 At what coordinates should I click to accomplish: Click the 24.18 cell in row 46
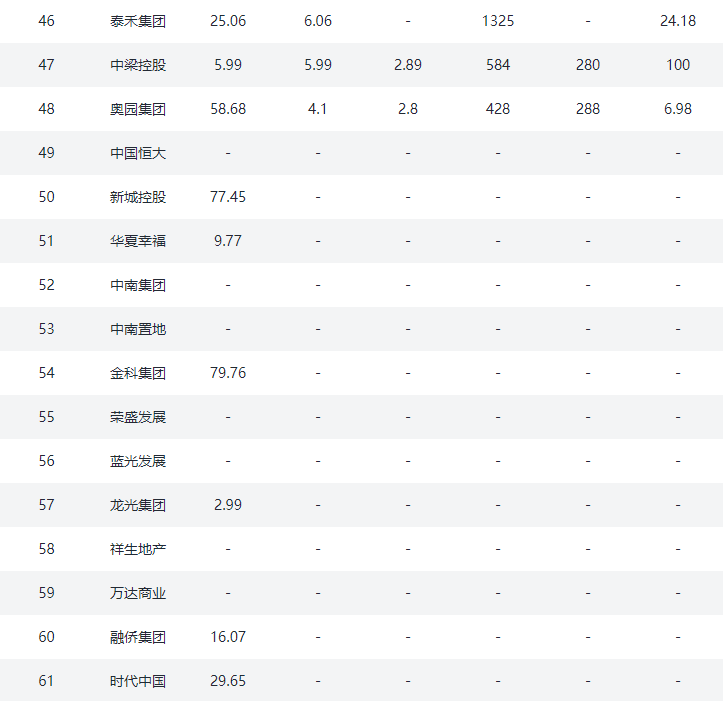click(x=677, y=21)
